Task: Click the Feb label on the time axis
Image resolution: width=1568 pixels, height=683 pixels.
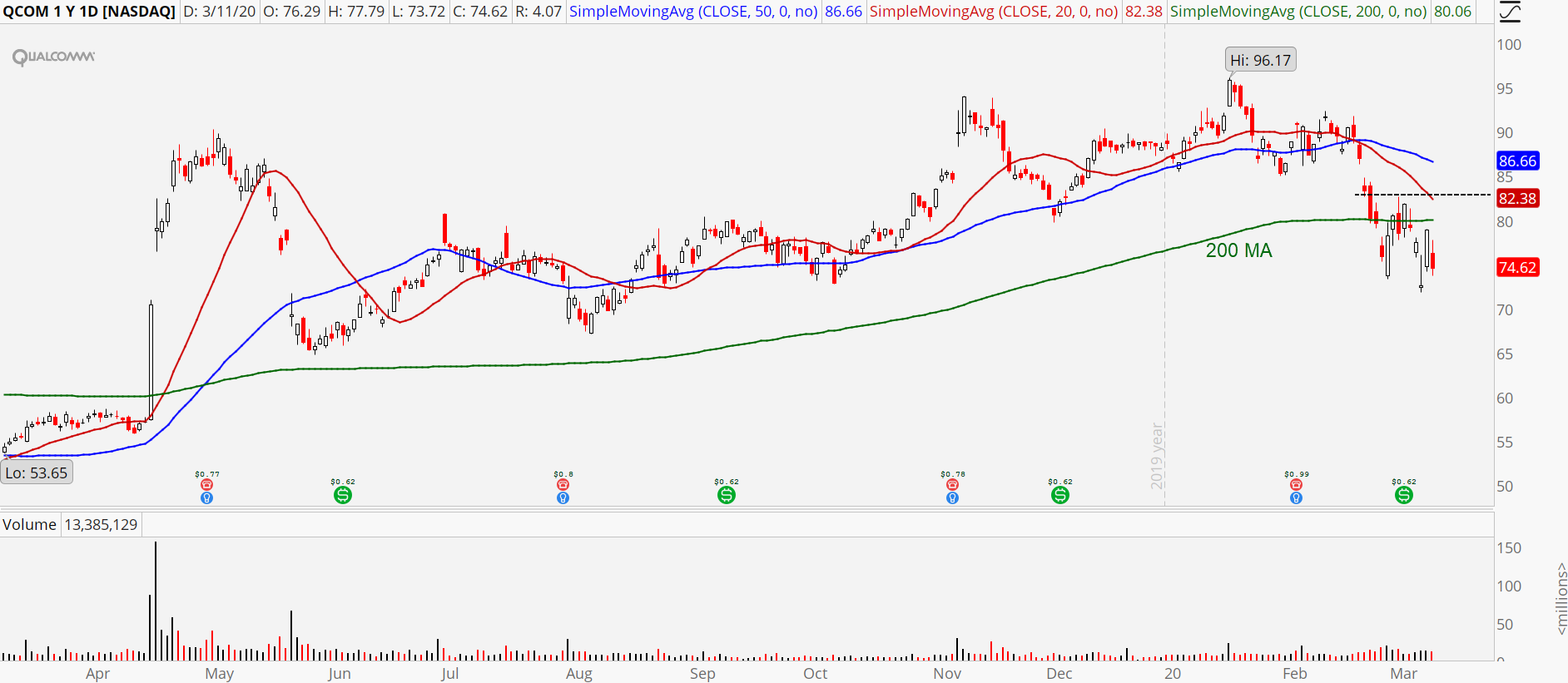Action: tap(1295, 674)
